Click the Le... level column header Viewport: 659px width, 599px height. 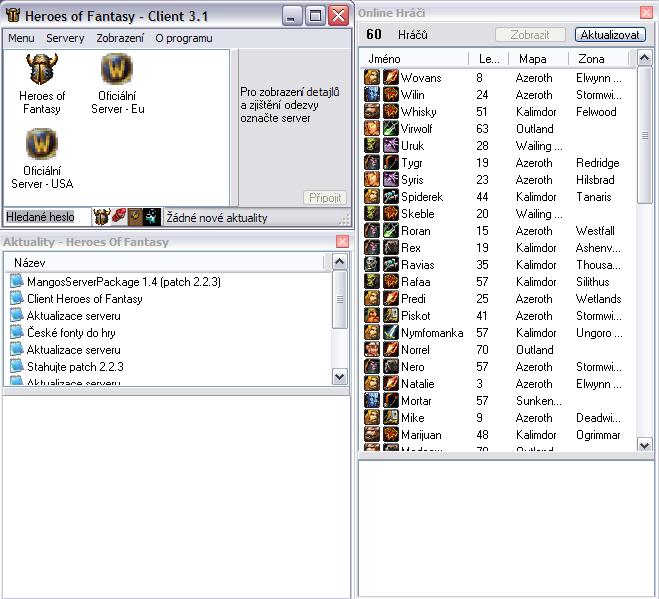[x=488, y=58]
